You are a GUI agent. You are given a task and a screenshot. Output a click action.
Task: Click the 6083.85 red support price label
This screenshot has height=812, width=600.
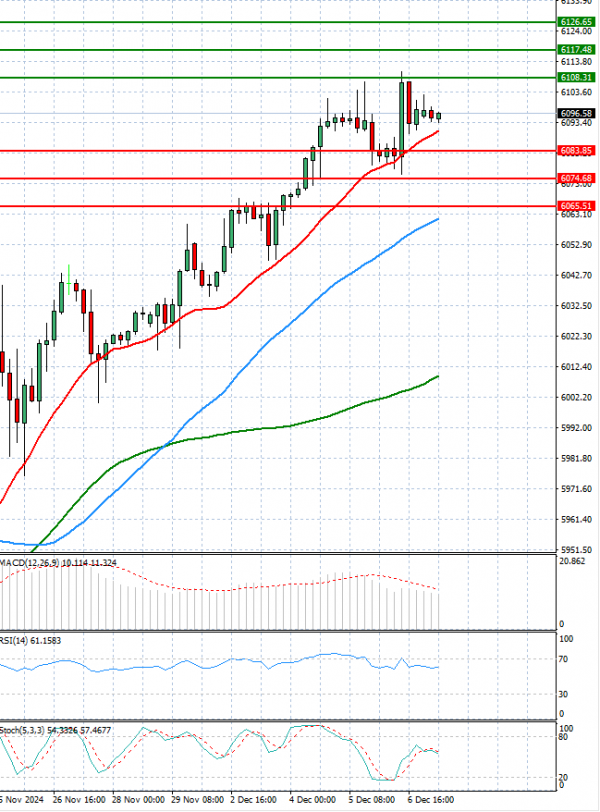tap(576, 151)
